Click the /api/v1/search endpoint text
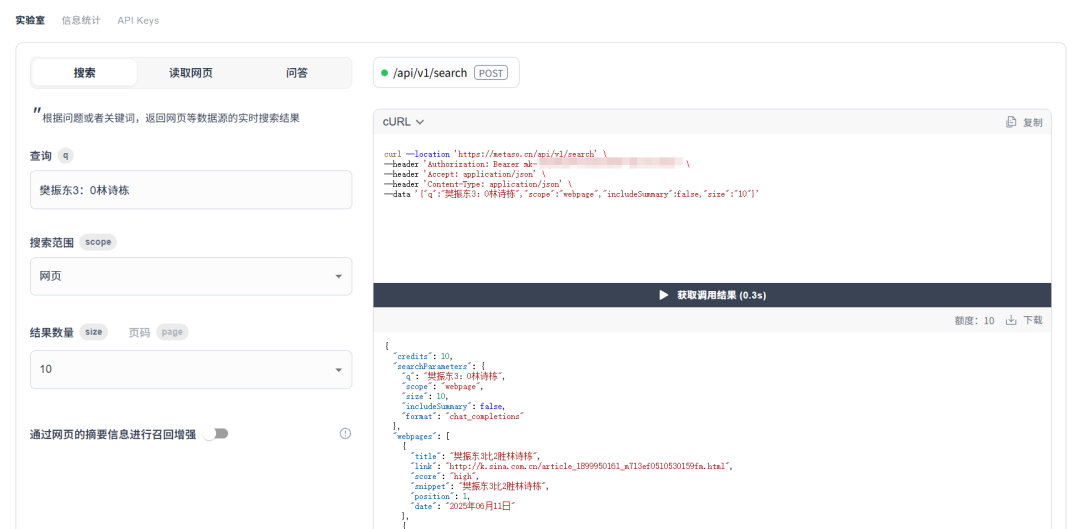This screenshot has width=1080, height=529. [430, 72]
